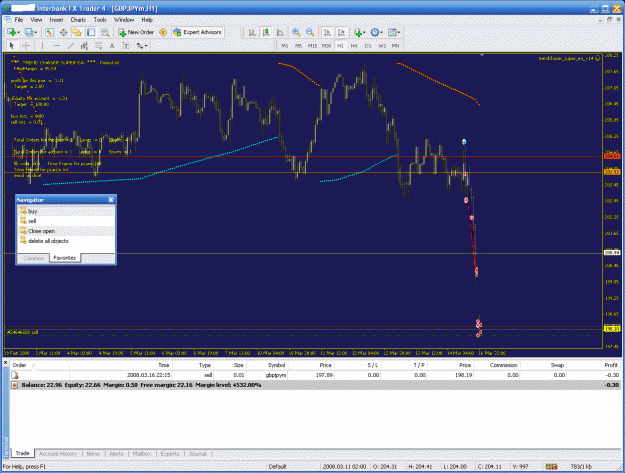Select the arrow cursor tool
This screenshot has width=625, height=473.
[x=12, y=46]
